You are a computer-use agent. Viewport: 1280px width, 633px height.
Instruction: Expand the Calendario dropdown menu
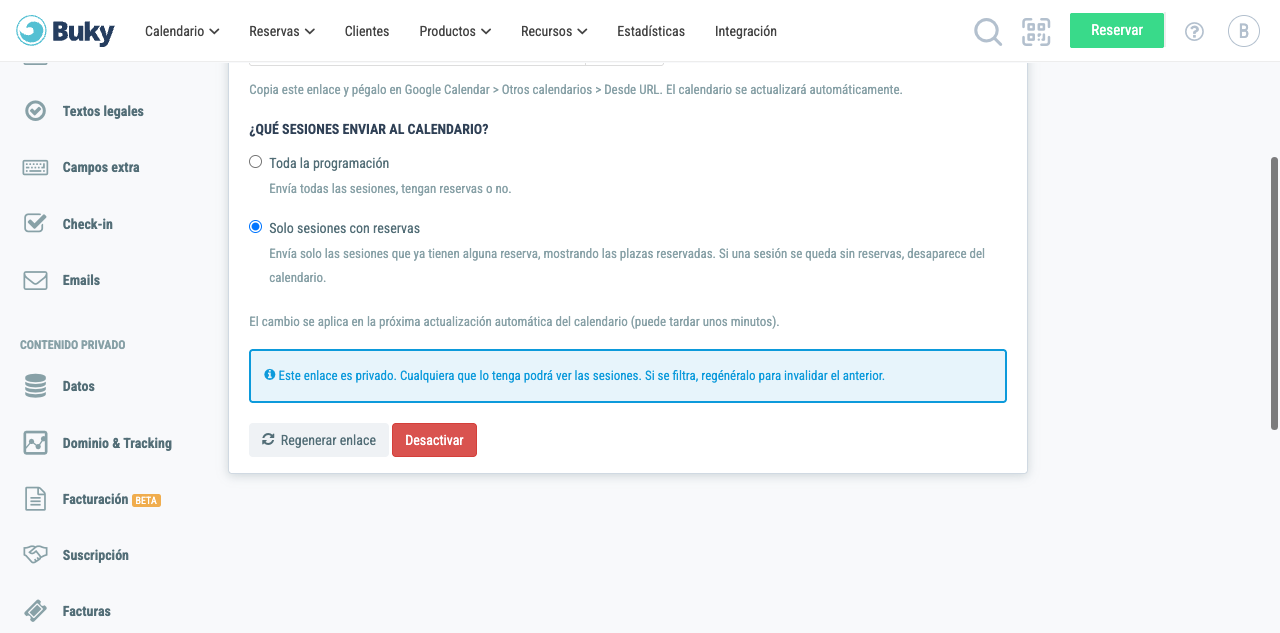point(182,31)
